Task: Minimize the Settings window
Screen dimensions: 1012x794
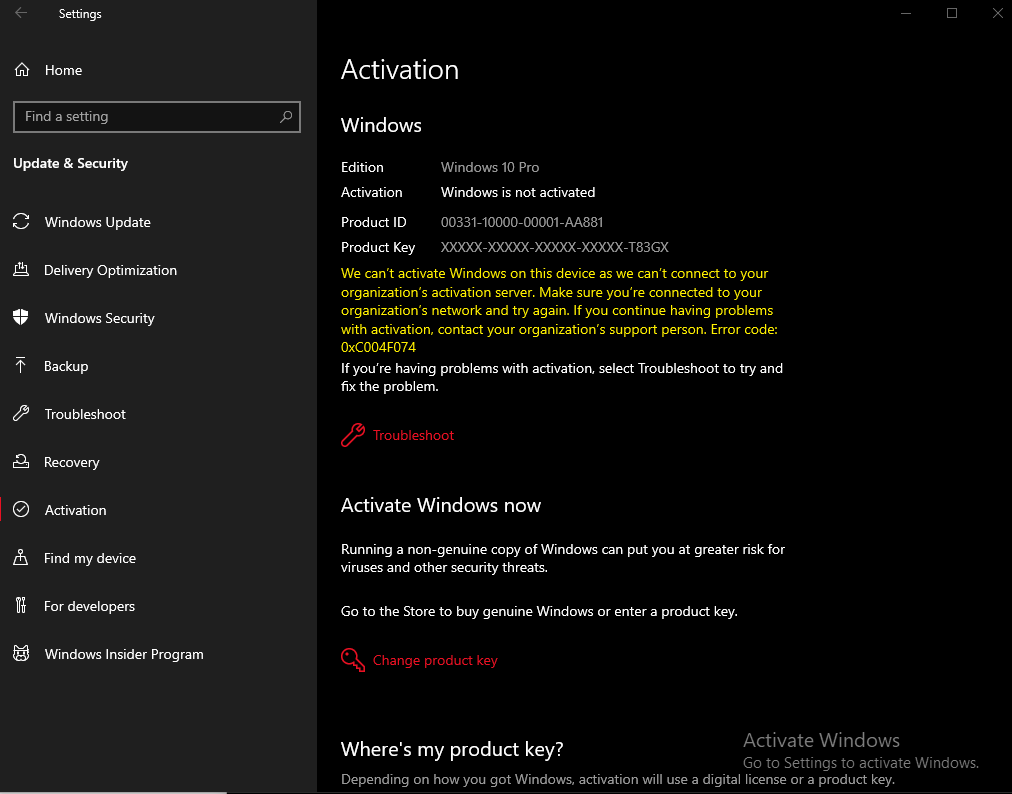Action: coord(906,14)
